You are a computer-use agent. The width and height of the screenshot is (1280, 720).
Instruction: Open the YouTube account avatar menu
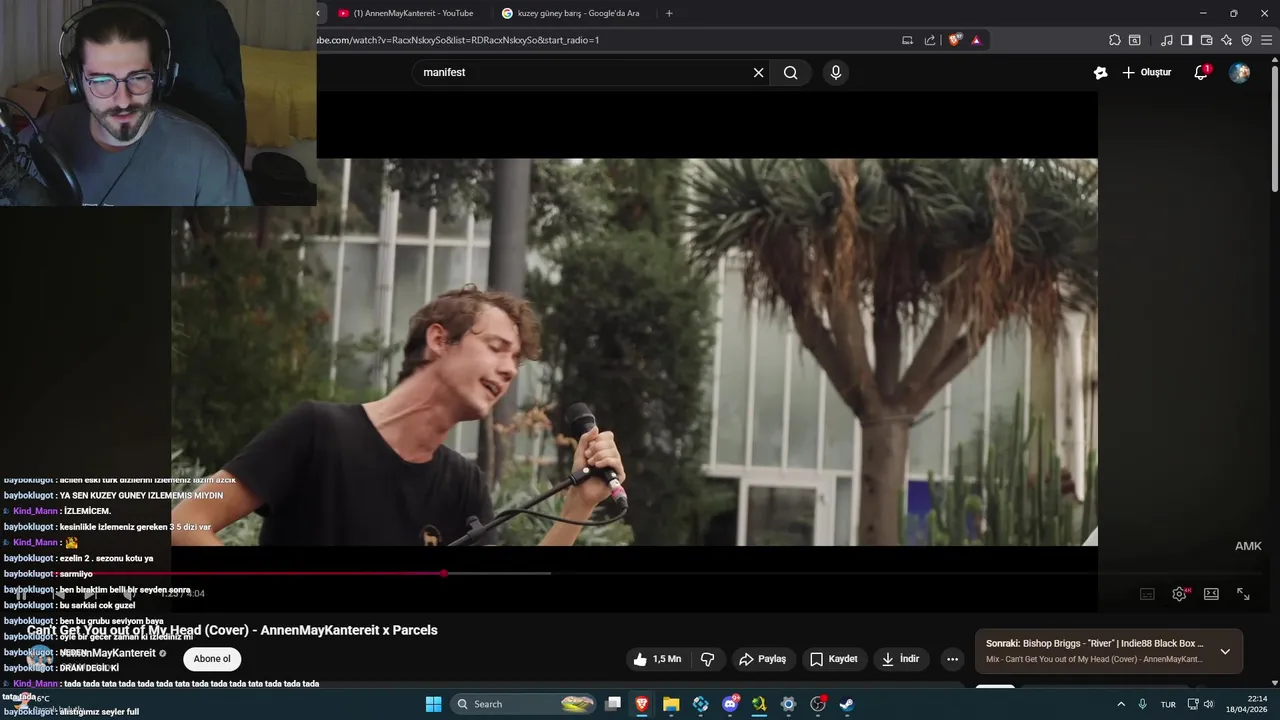pyautogui.click(x=1239, y=72)
